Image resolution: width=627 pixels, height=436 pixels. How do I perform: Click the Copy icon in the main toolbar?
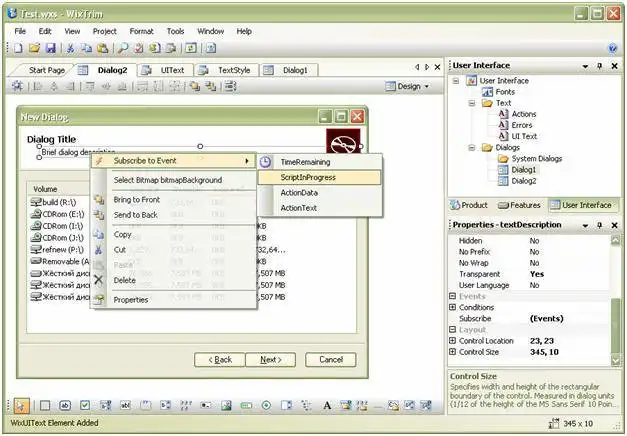pos(86,48)
